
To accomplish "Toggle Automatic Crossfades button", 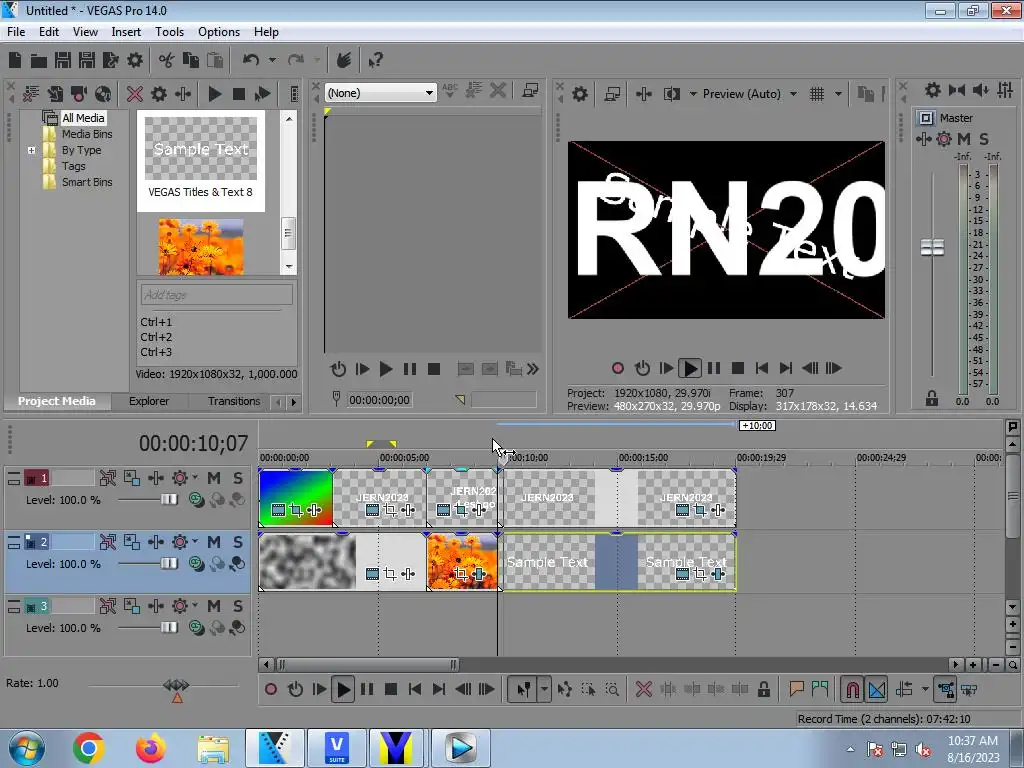I will click(877, 689).
